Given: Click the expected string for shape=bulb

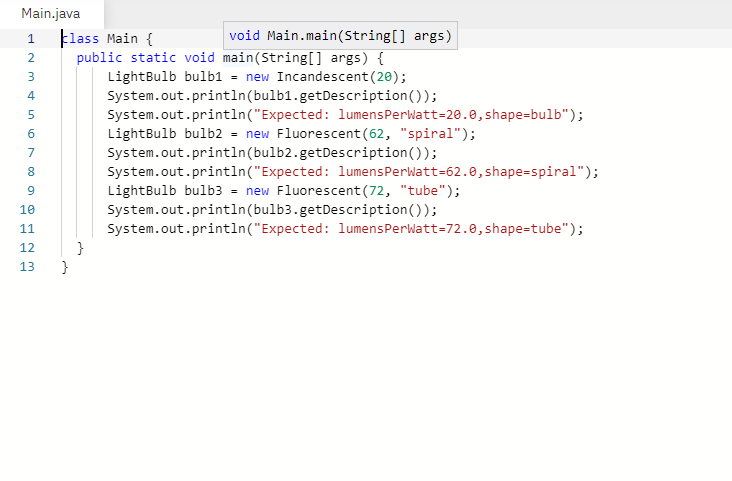Looking at the screenshot, I should click(x=411, y=115).
